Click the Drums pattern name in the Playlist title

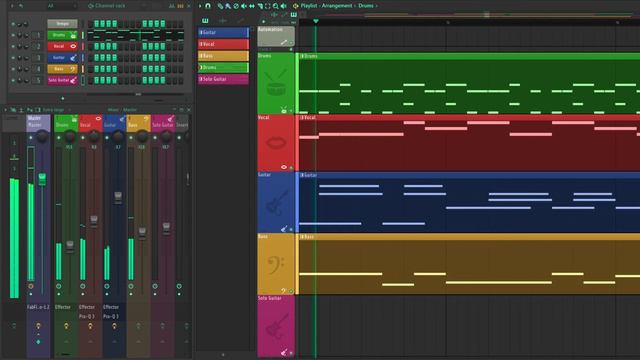coord(366,6)
